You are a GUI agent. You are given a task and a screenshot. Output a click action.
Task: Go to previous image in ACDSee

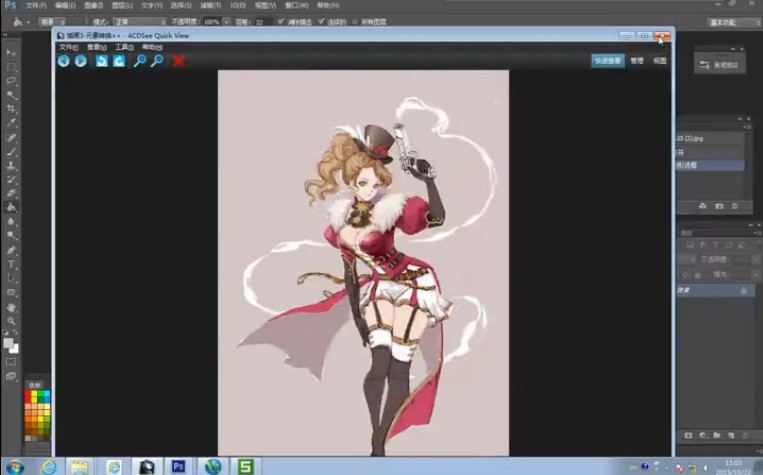(x=63, y=61)
